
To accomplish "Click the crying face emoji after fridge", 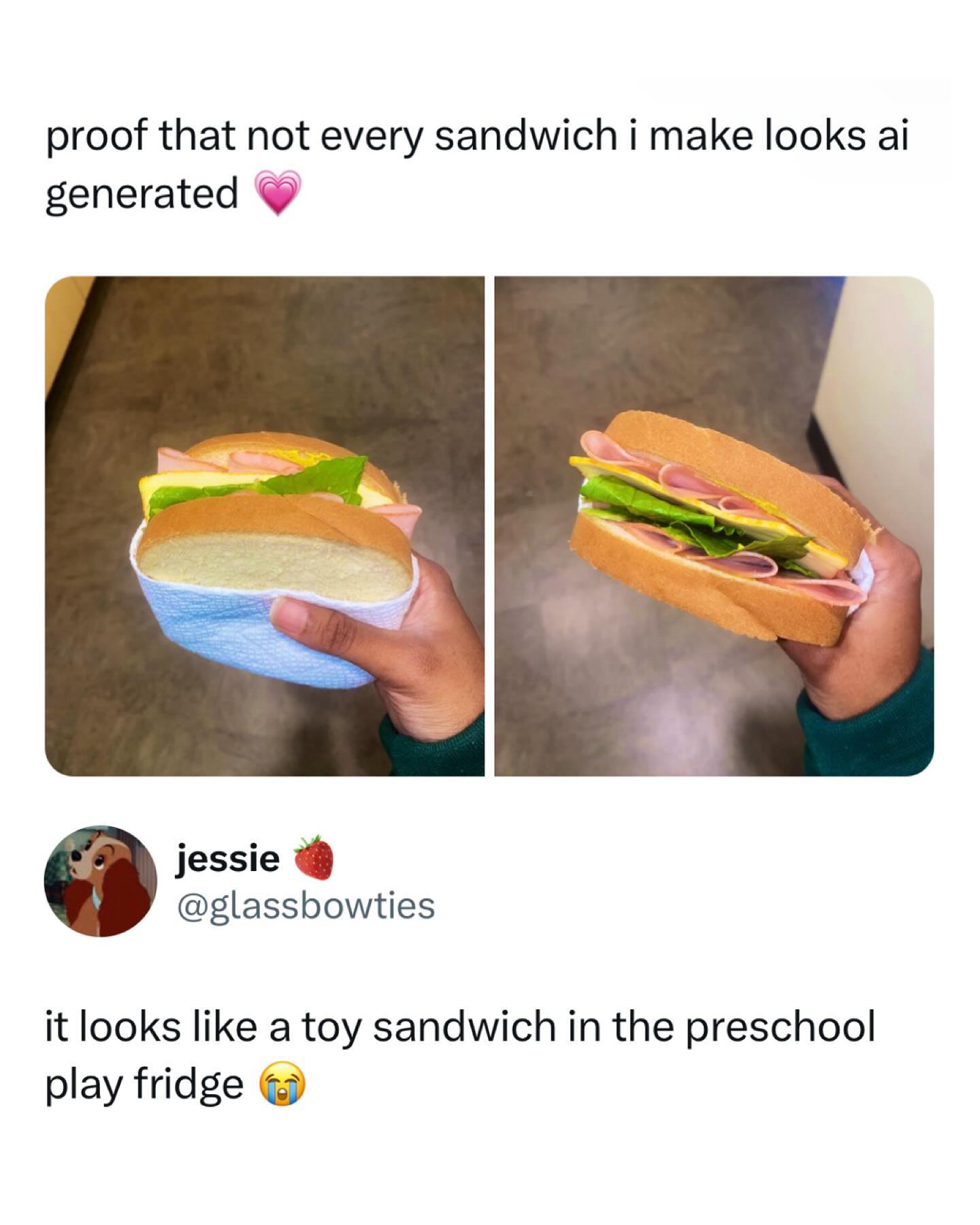I will tap(280, 1085).
